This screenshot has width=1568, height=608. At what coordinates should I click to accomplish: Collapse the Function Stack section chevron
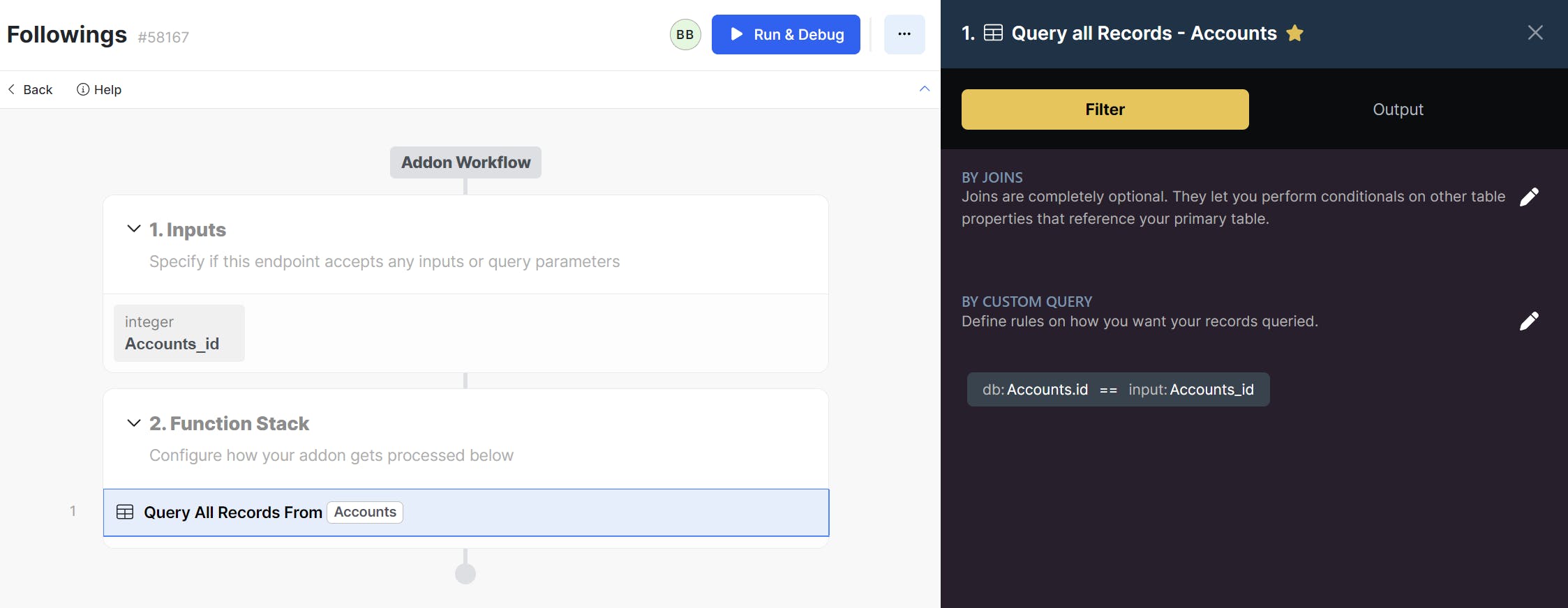[x=134, y=423]
